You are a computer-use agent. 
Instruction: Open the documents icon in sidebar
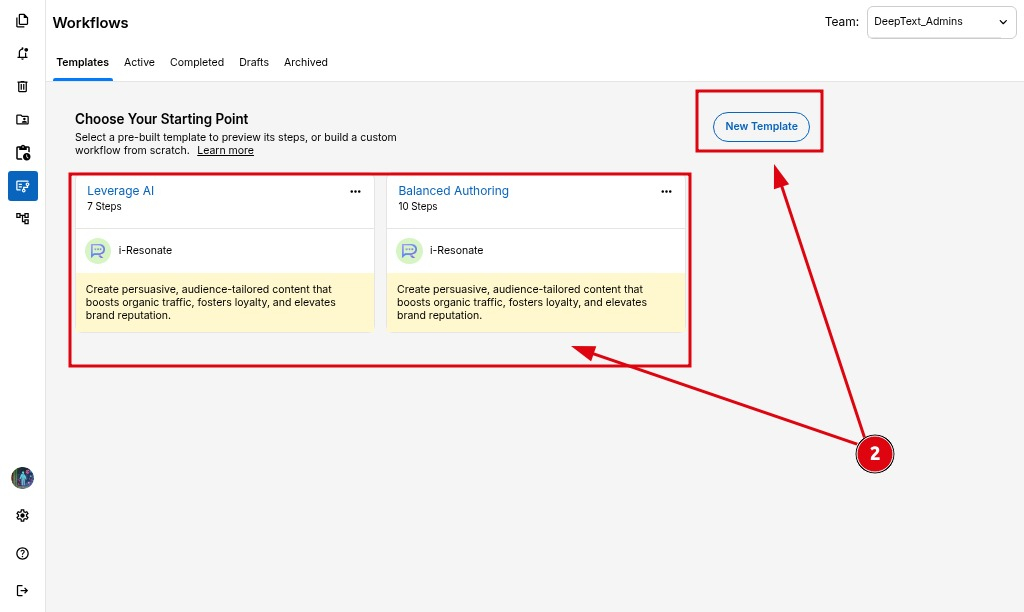tap(22, 21)
